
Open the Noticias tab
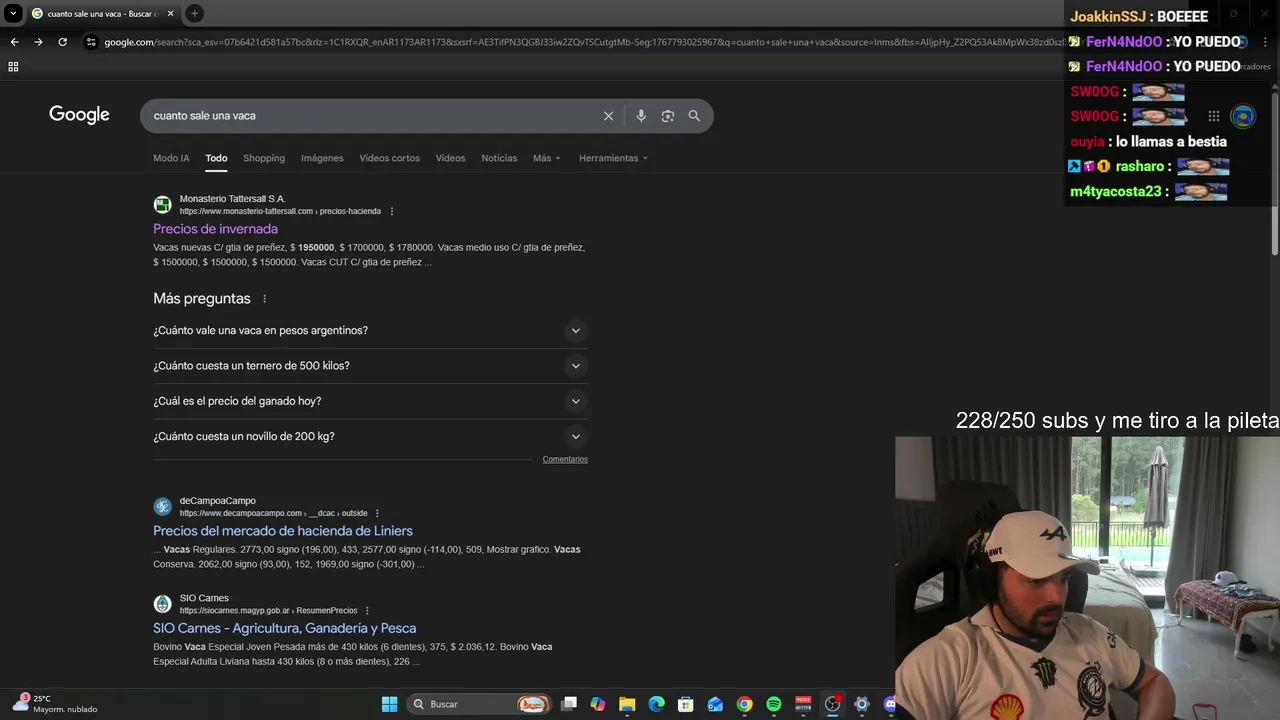[x=499, y=158]
